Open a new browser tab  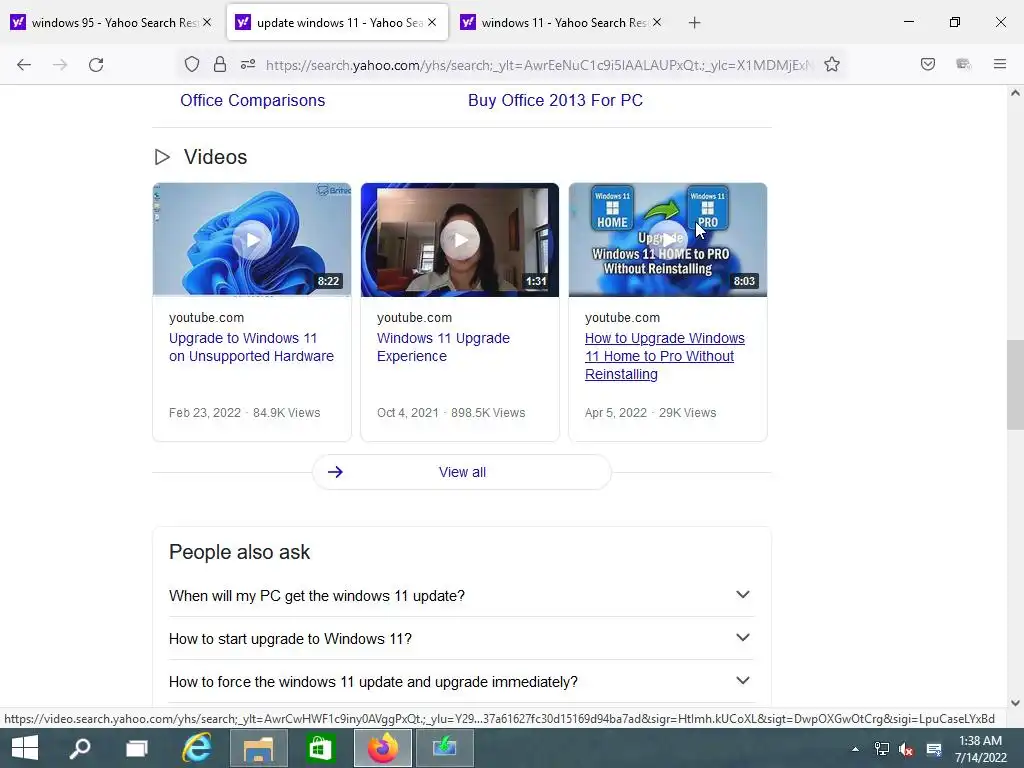[694, 23]
